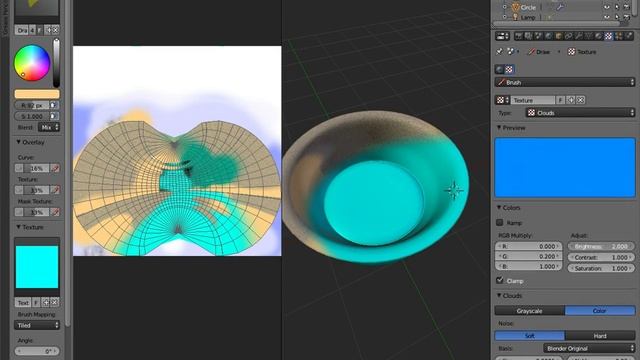Open the Render properties tab icon
The width and height of the screenshot is (640, 360).
518,36
